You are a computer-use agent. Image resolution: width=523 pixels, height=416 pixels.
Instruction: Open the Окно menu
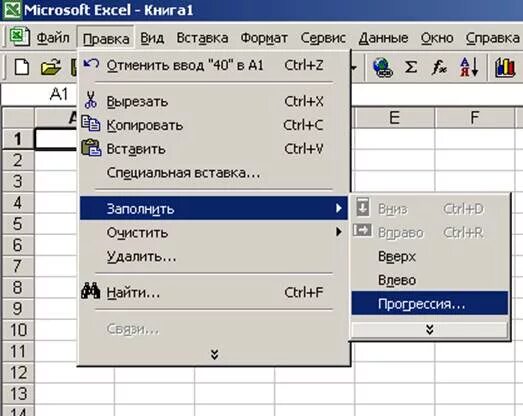pos(437,38)
